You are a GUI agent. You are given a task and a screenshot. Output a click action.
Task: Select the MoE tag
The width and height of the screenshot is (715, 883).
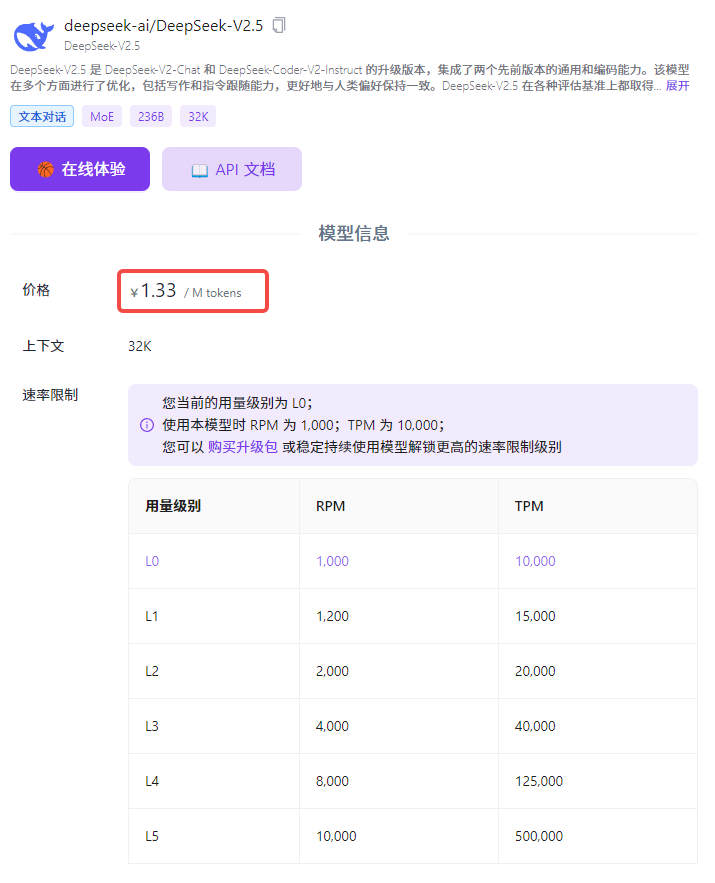pos(102,117)
